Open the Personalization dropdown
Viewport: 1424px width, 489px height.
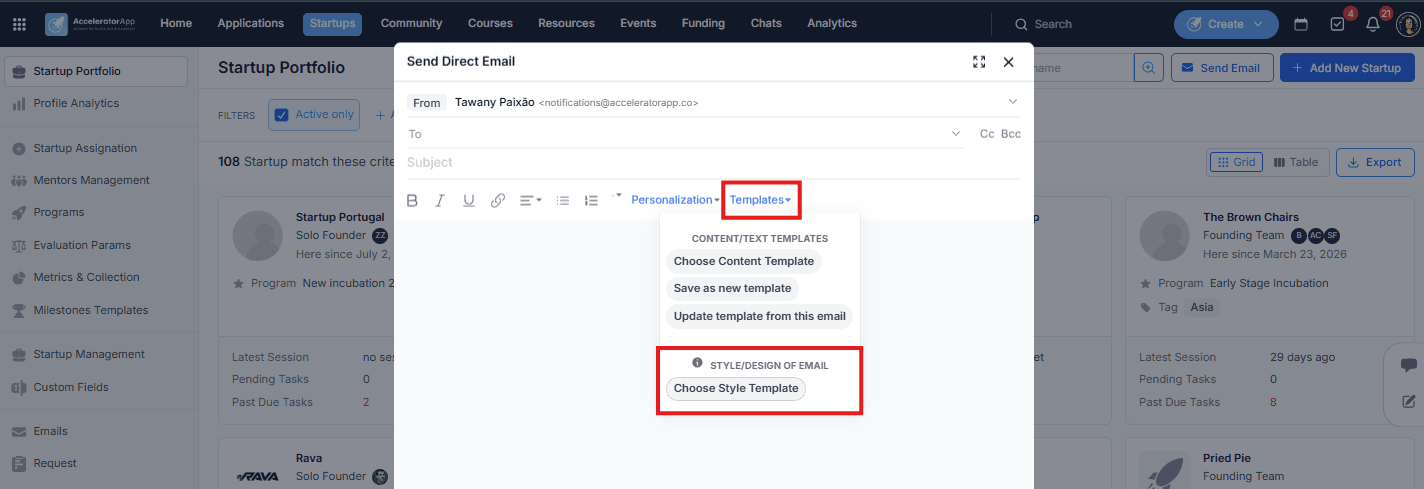click(675, 200)
